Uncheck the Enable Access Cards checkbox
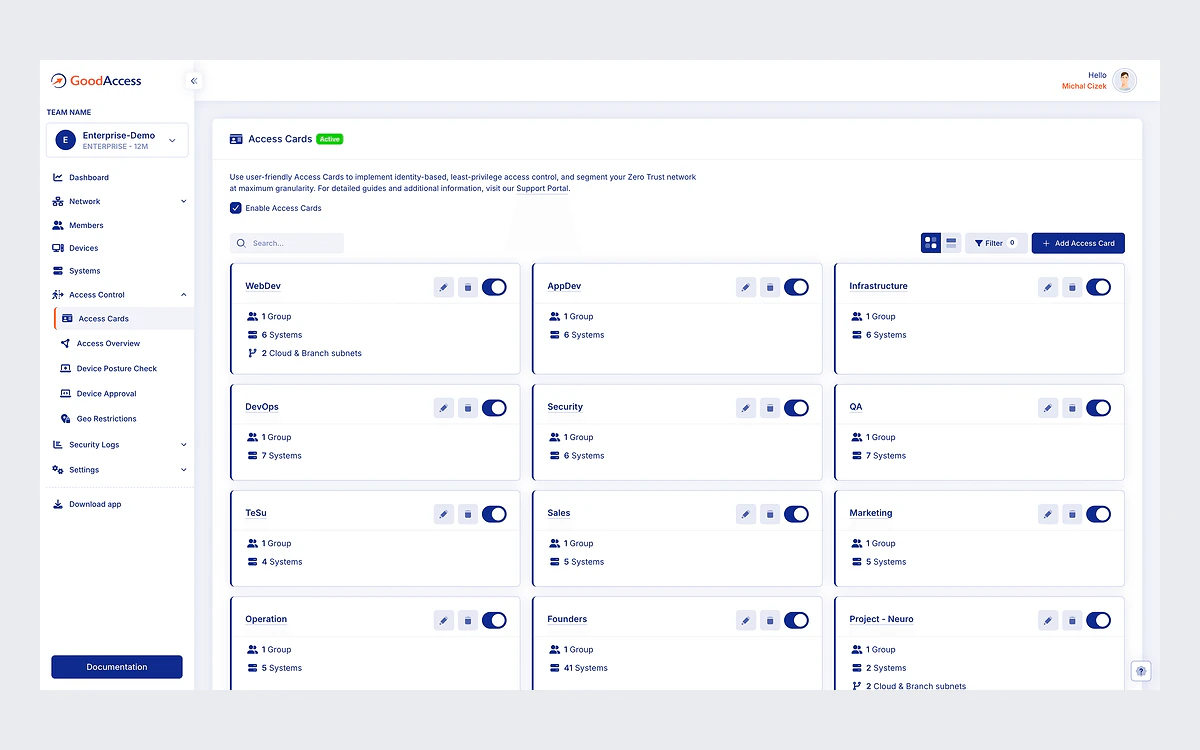The image size is (1200, 750). coord(236,208)
